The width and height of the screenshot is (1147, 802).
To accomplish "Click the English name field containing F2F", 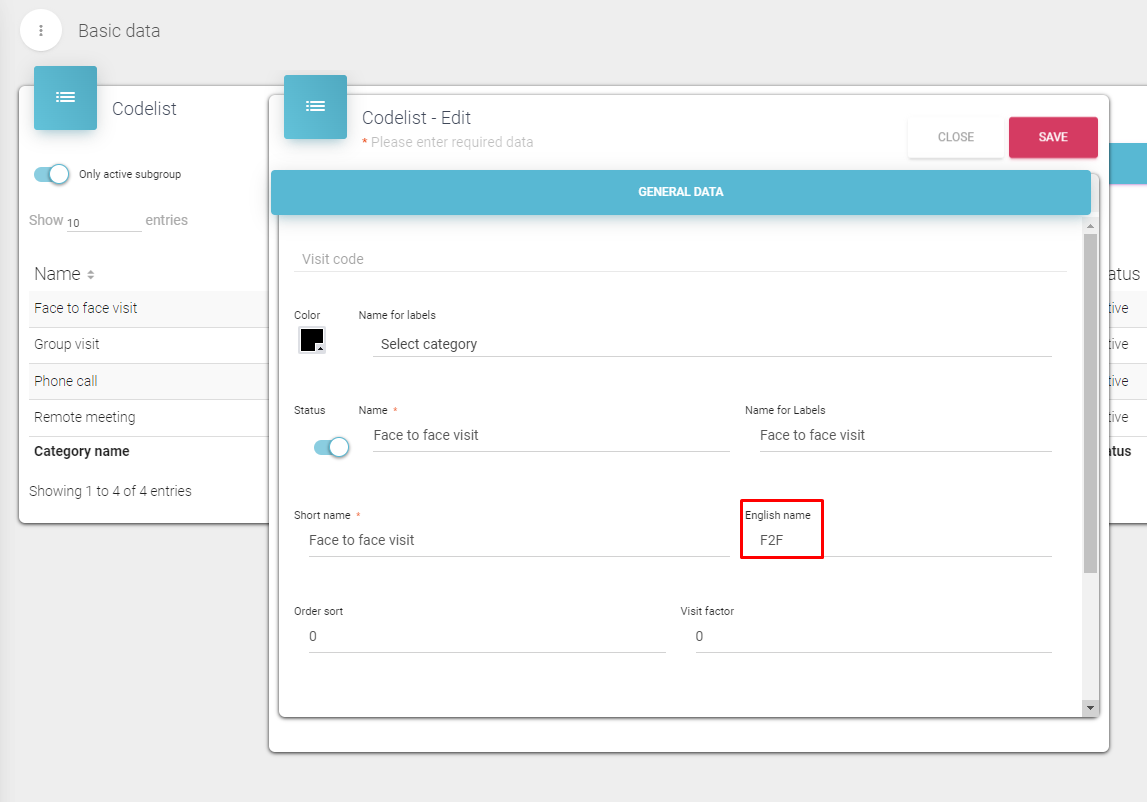I will point(900,540).
